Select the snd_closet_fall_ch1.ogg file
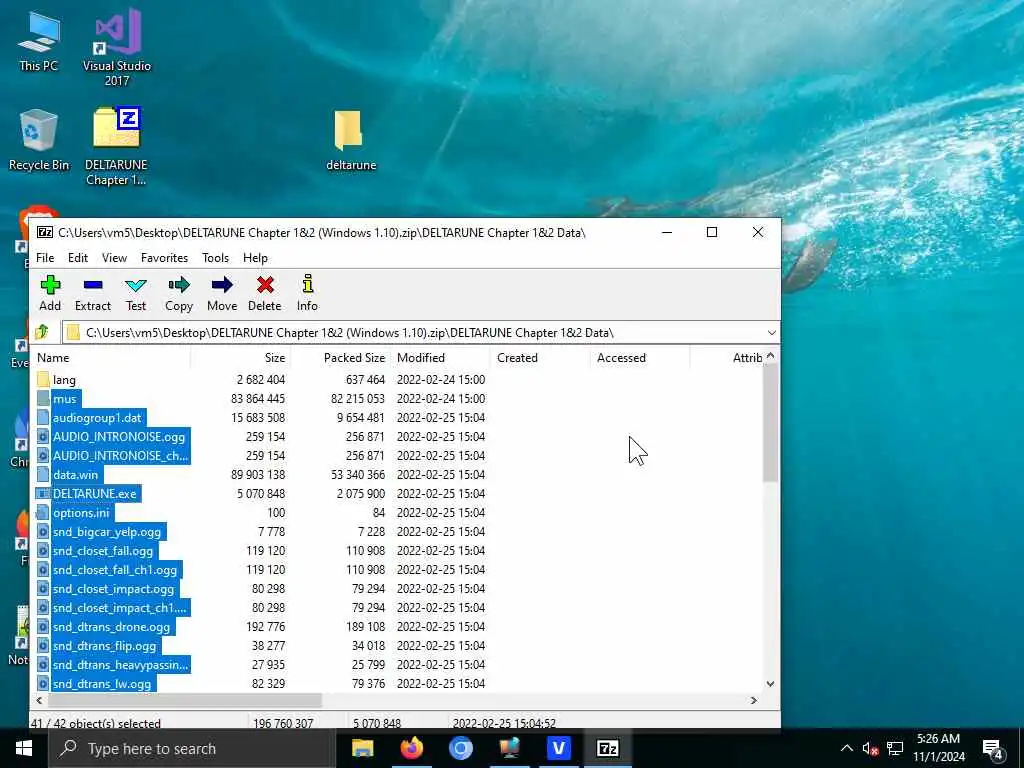Viewport: 1024px width, 768px height. coord(115,569)
